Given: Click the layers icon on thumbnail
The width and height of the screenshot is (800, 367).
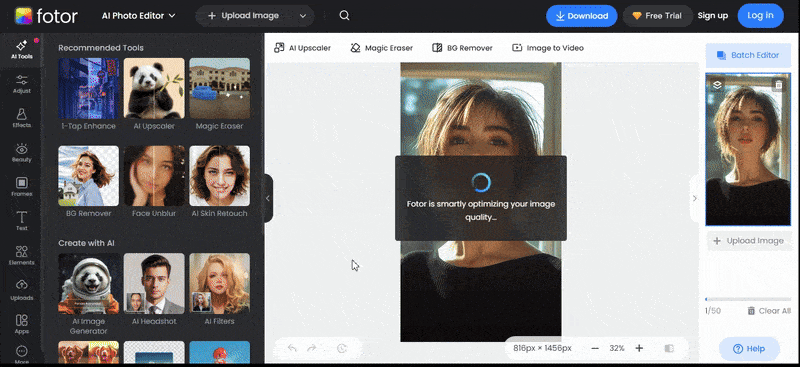Looking at the screenshot, I should pyautogui.click(x=717, y=85).
